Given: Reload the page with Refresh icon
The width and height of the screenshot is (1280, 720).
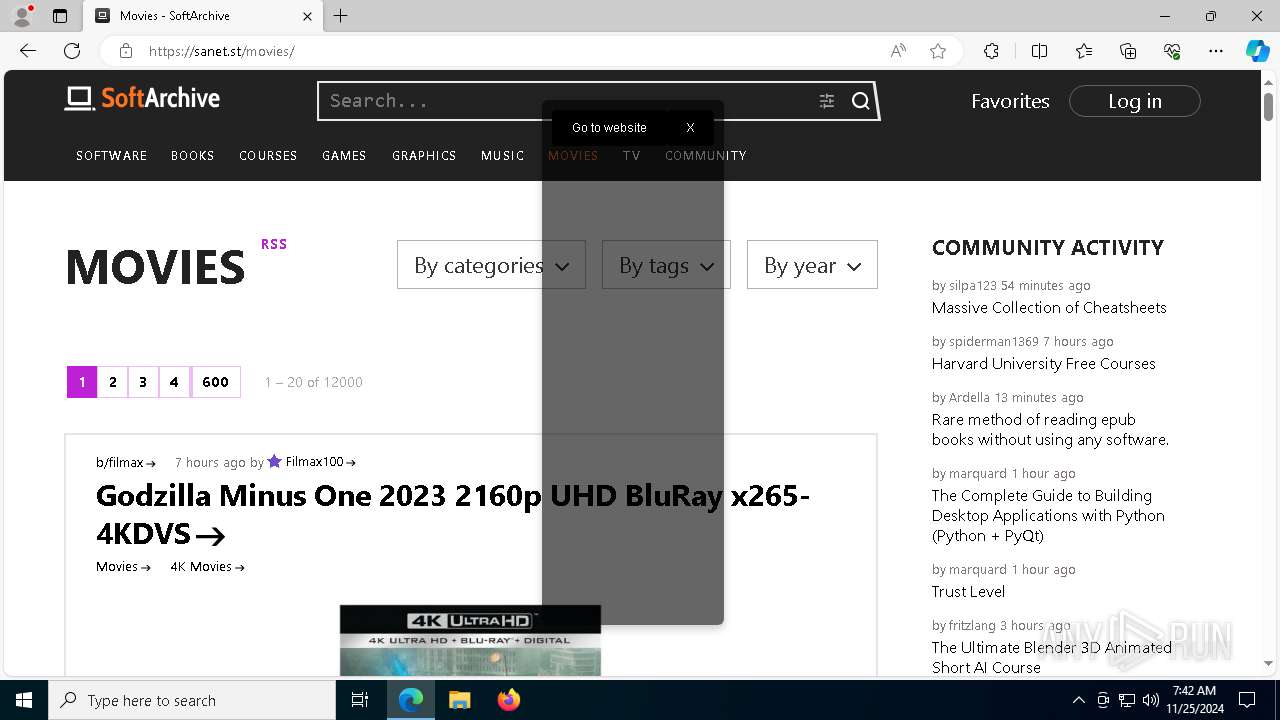Looking at the screenshot, I should coord(72,51).
